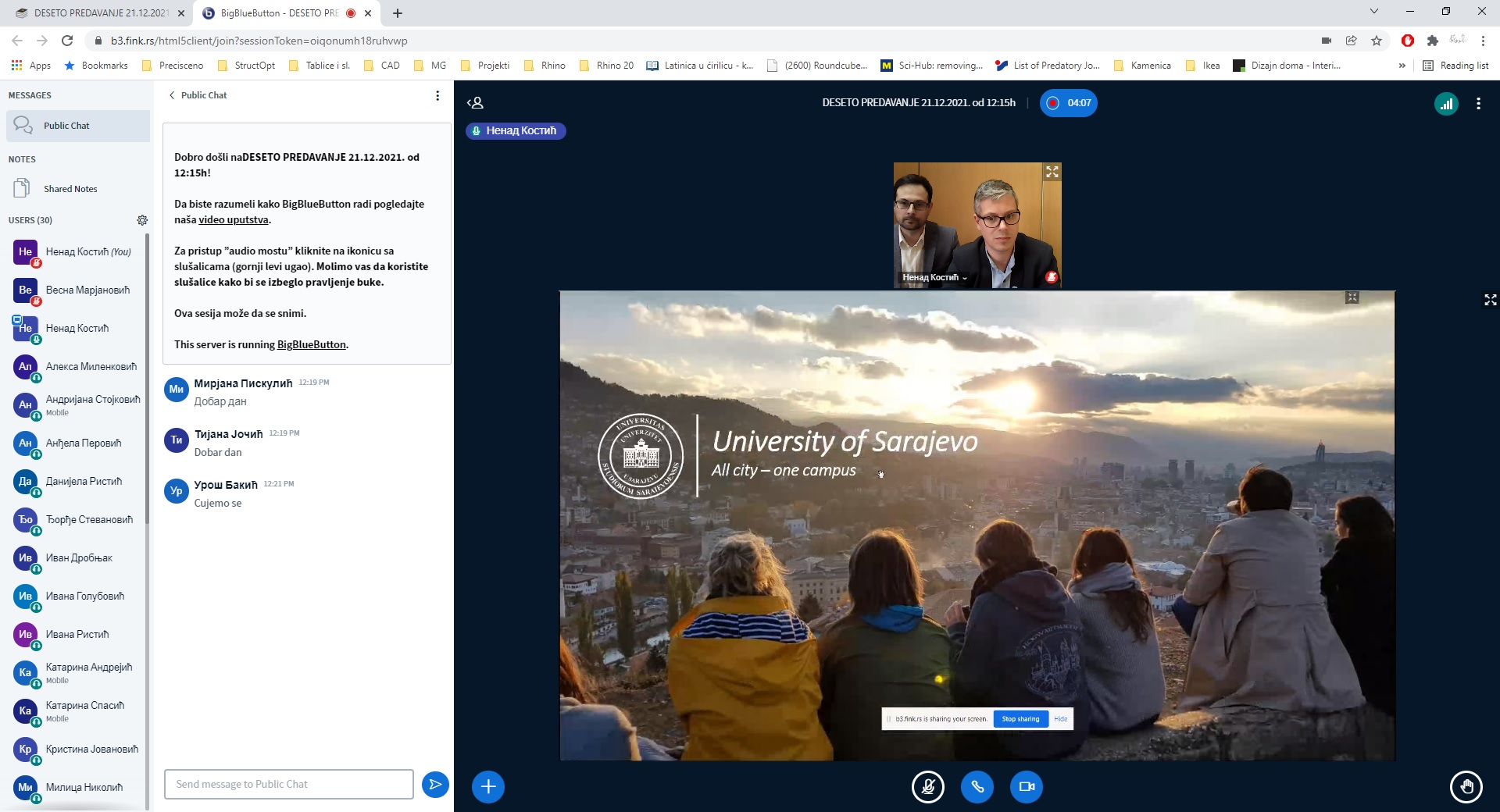Select user Катарина Андрејић
The width and height of the screenshot is (1500, 812).
[77, 672]
